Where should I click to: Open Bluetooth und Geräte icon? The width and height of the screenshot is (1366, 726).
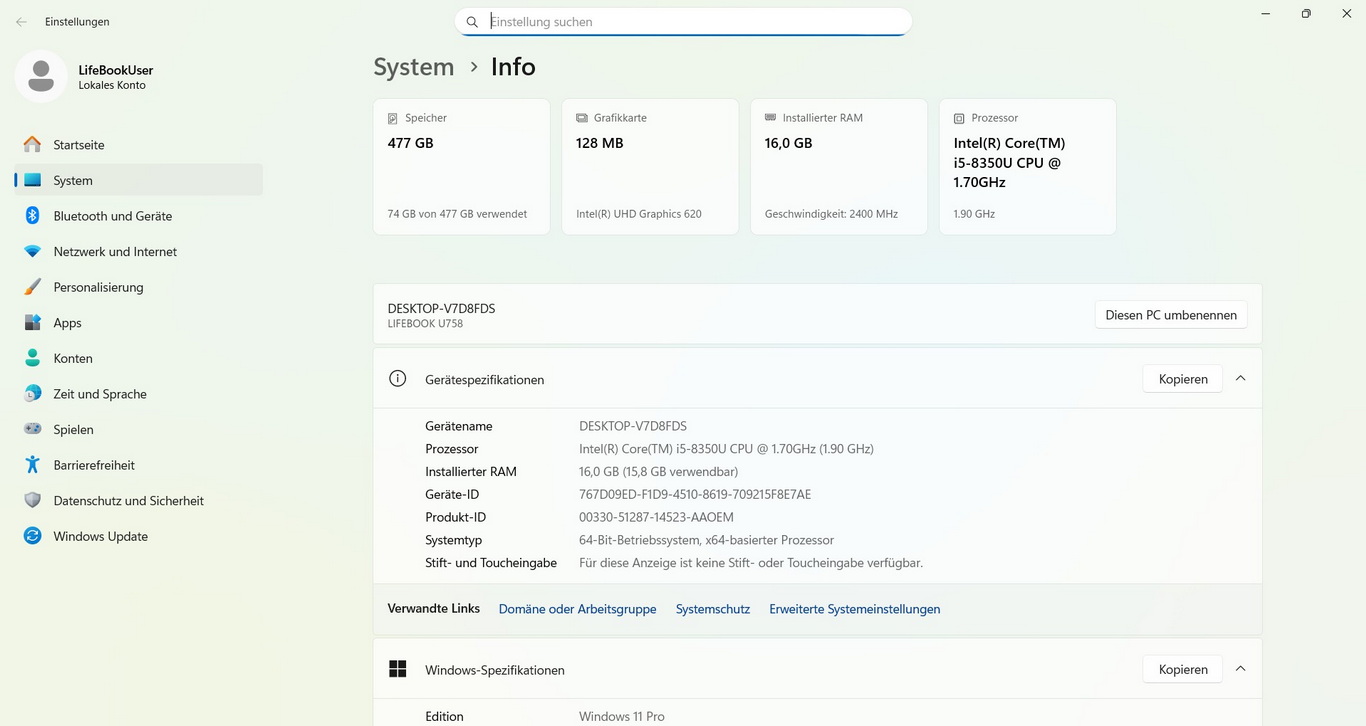point(33,216)
